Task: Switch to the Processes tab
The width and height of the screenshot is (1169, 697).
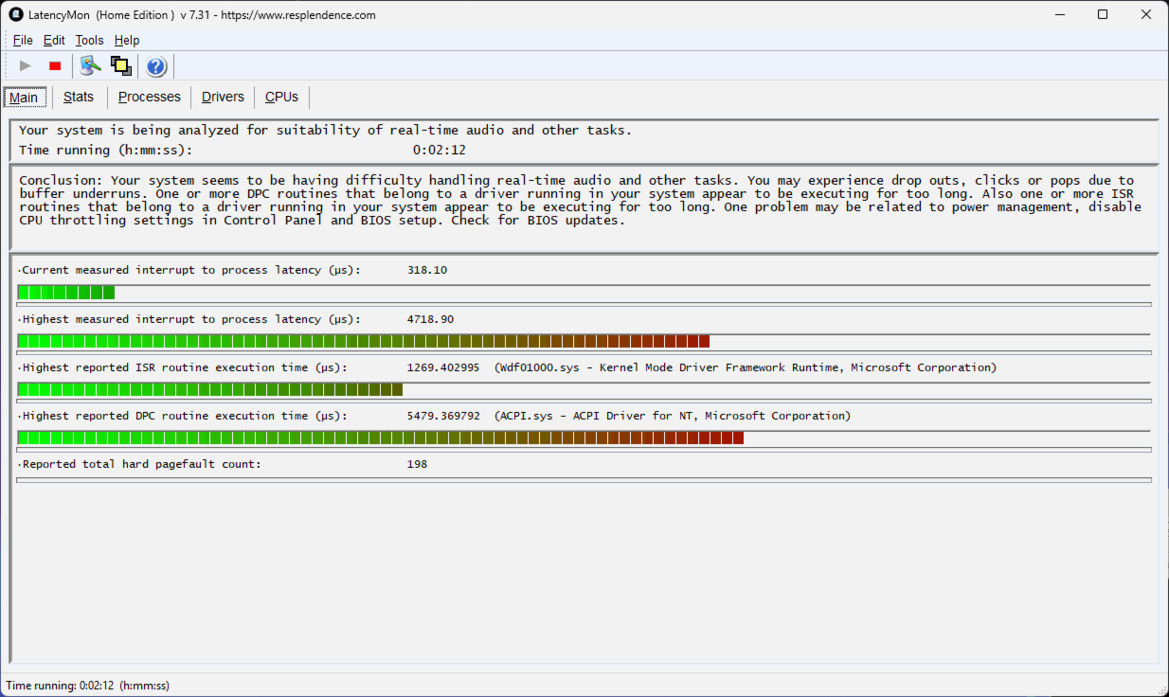Action: coord(149,97)
